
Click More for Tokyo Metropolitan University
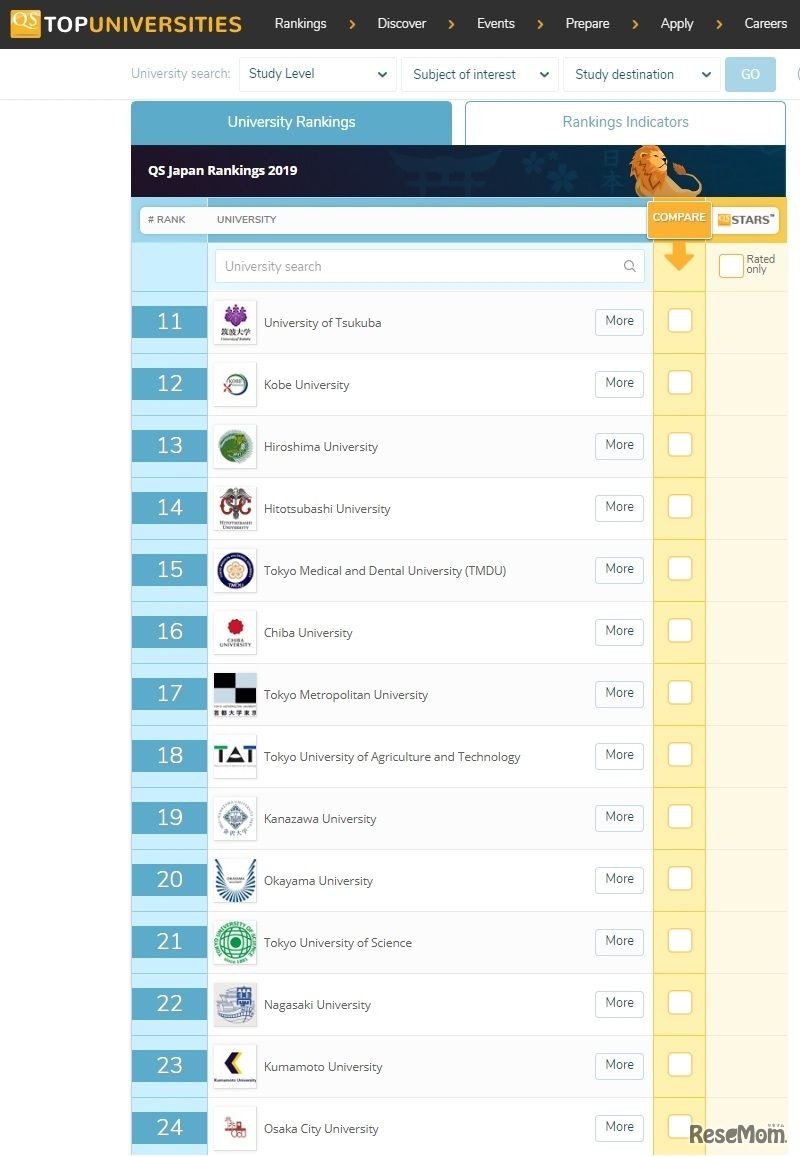coord(619,693)
